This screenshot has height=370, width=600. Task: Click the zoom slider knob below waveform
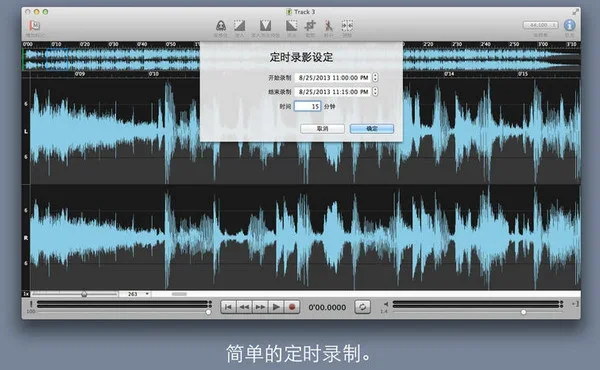(84, 294)
